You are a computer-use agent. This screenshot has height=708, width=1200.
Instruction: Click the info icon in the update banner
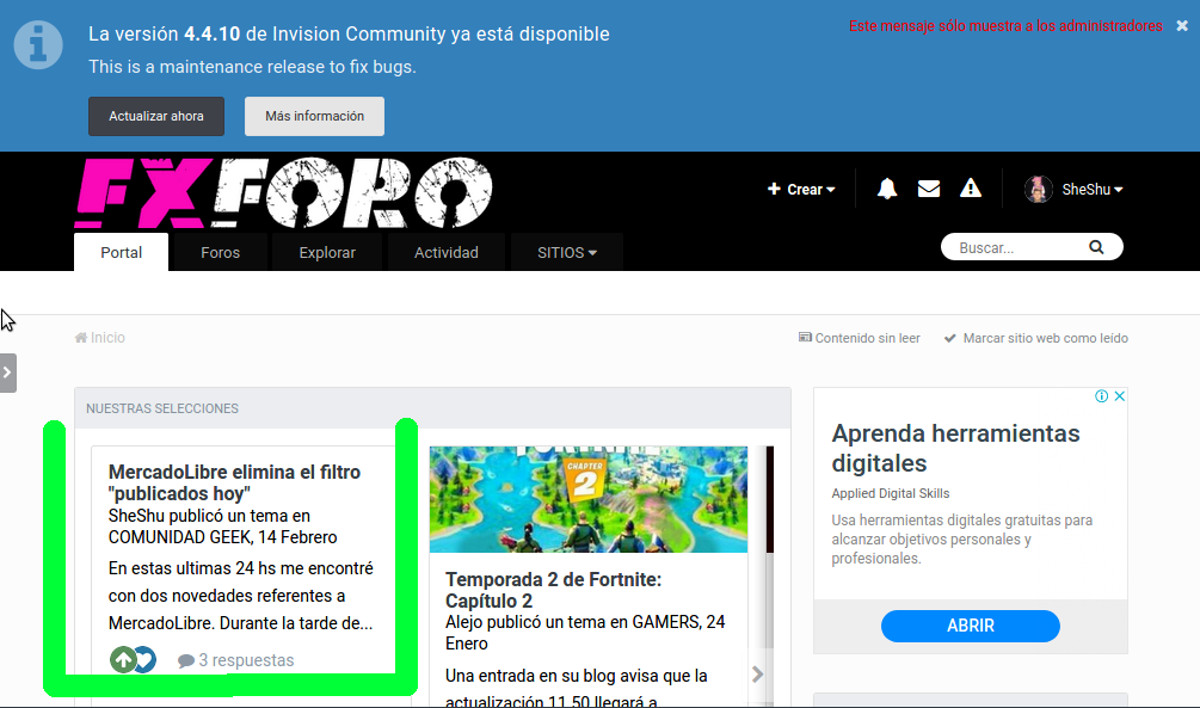(38, 44)
